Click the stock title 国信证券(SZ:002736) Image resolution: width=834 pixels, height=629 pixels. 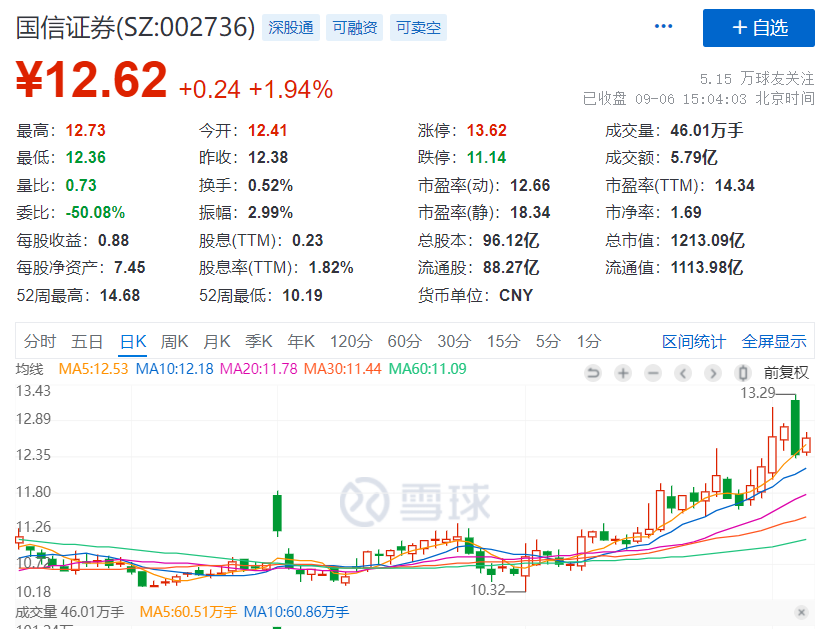pos(136,28)
